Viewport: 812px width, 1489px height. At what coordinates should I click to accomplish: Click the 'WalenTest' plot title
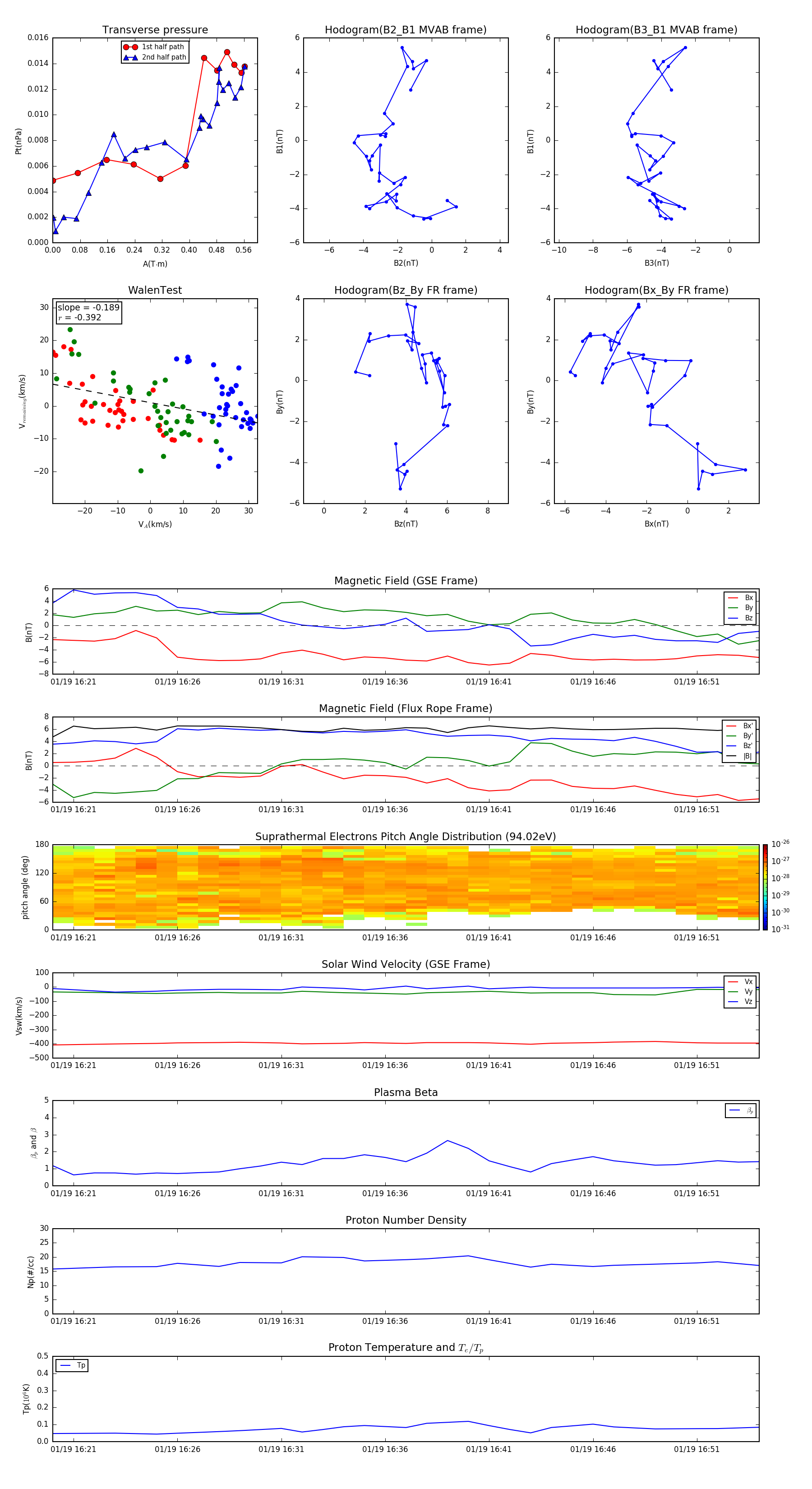tap(155, 290)
